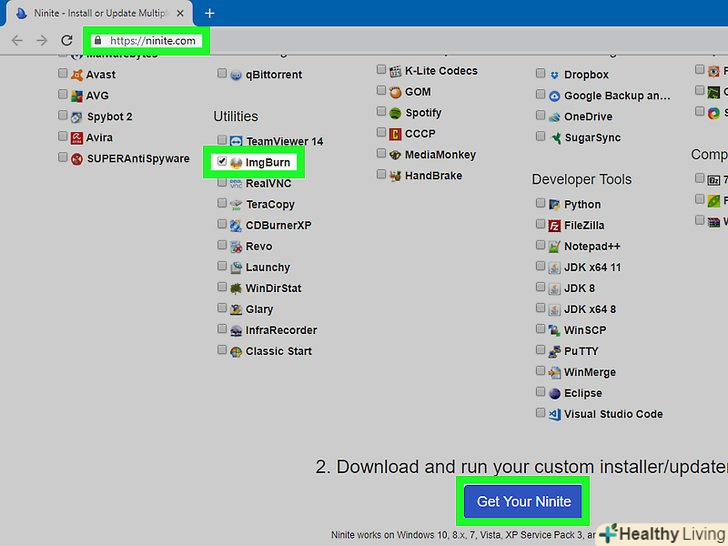Click the Revo uninstaller icon
The height and width of the screenshot is (546, 728).
point(236,247)
